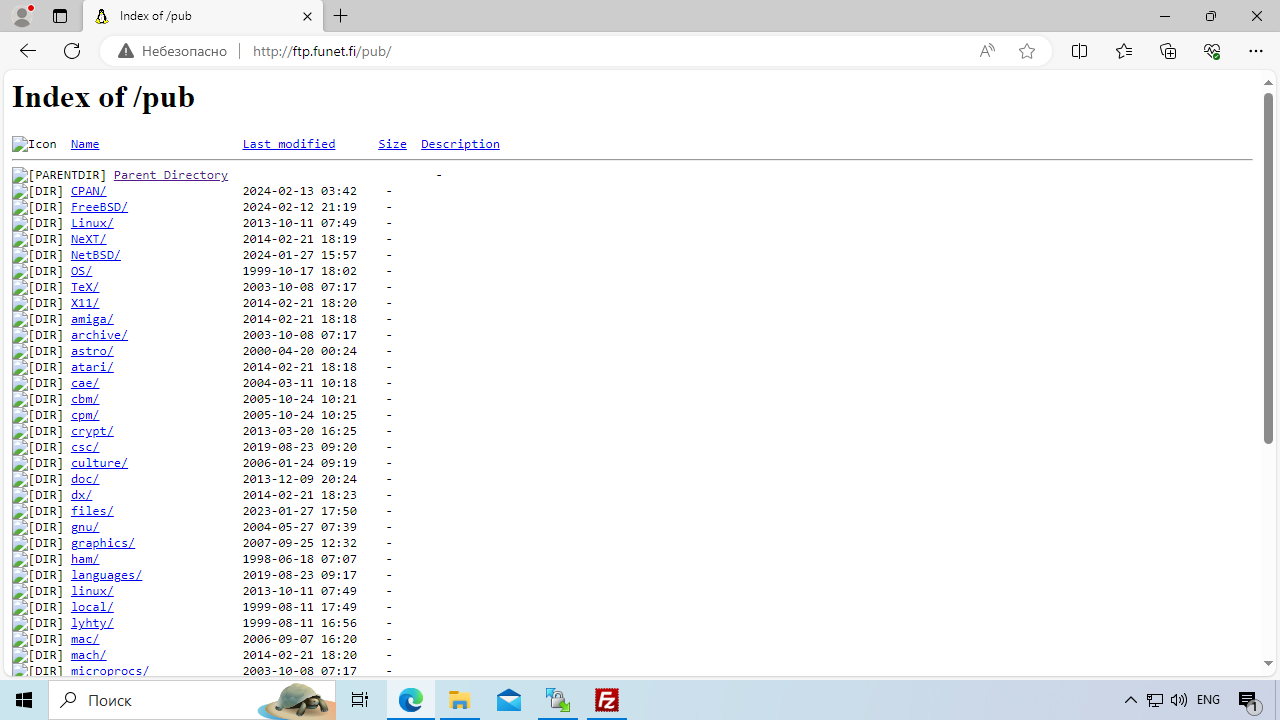Sort listing by Name column

85,144
